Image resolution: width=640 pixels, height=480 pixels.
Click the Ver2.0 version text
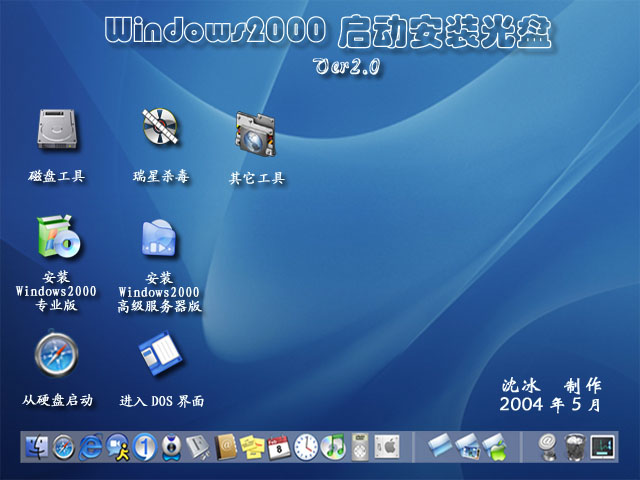pyautogui.click(x=347, y=66)
